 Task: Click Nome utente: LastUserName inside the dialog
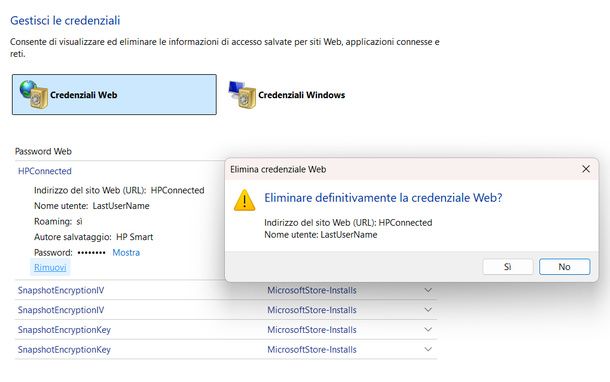tap(321, 235)
